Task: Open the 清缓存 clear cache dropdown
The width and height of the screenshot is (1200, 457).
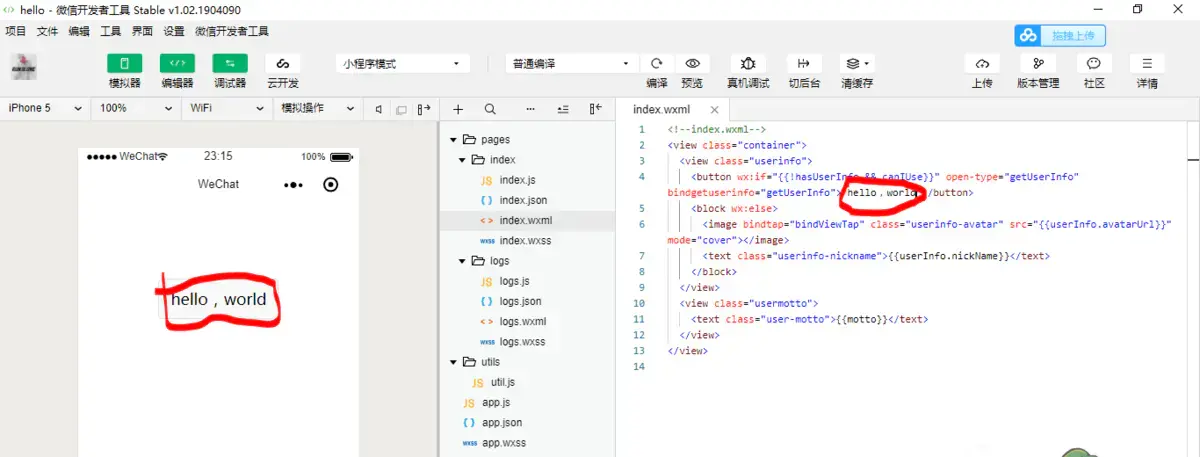Action: [x=856, y=63]
